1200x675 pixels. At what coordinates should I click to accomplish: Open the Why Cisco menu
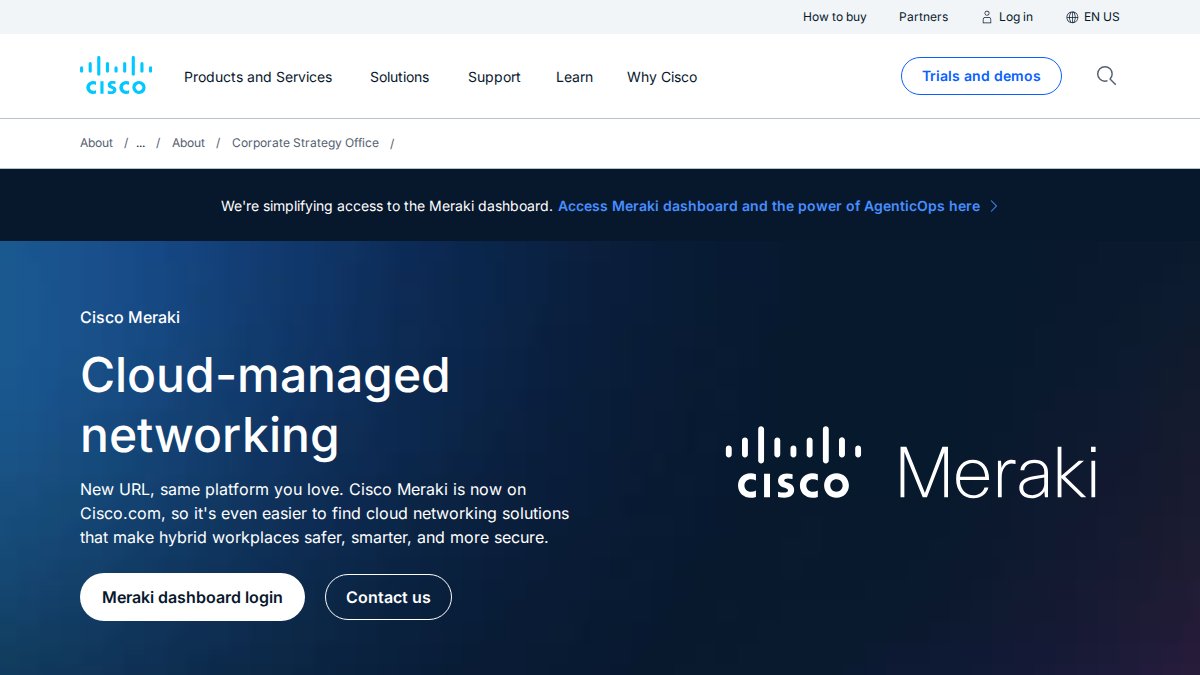tap(662, 77)
